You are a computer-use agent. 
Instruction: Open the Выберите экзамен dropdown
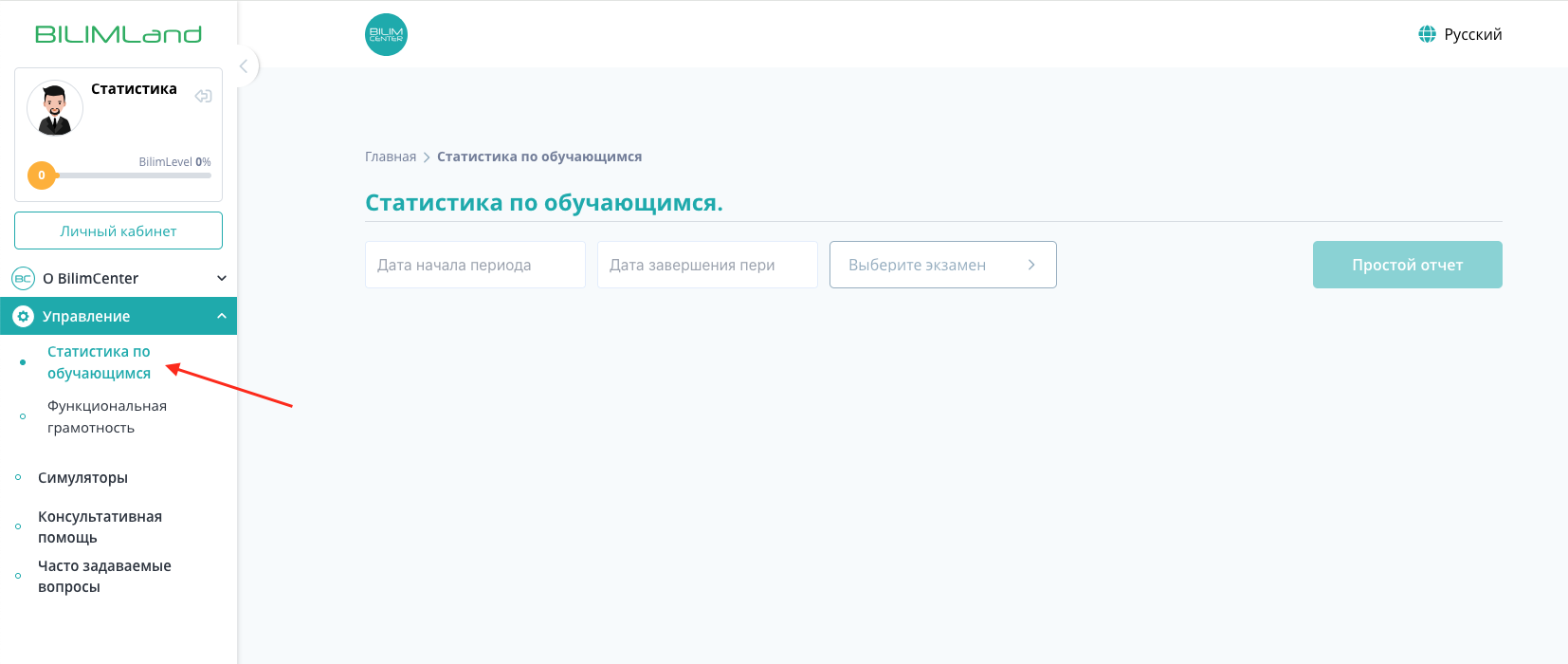pos(942,265)
